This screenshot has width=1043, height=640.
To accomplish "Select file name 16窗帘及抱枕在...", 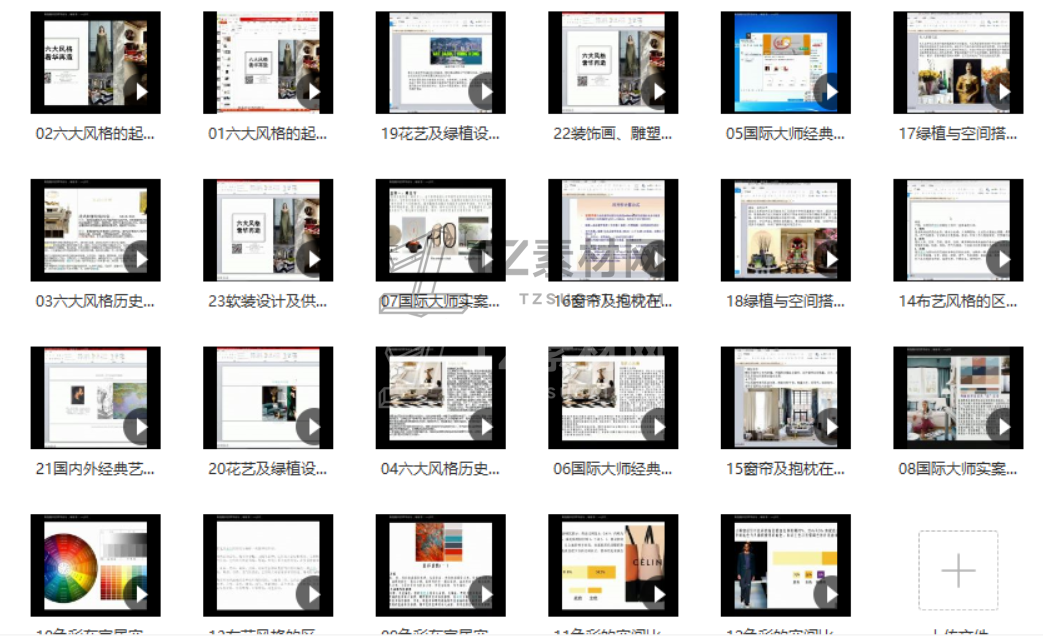I will 613,301.
